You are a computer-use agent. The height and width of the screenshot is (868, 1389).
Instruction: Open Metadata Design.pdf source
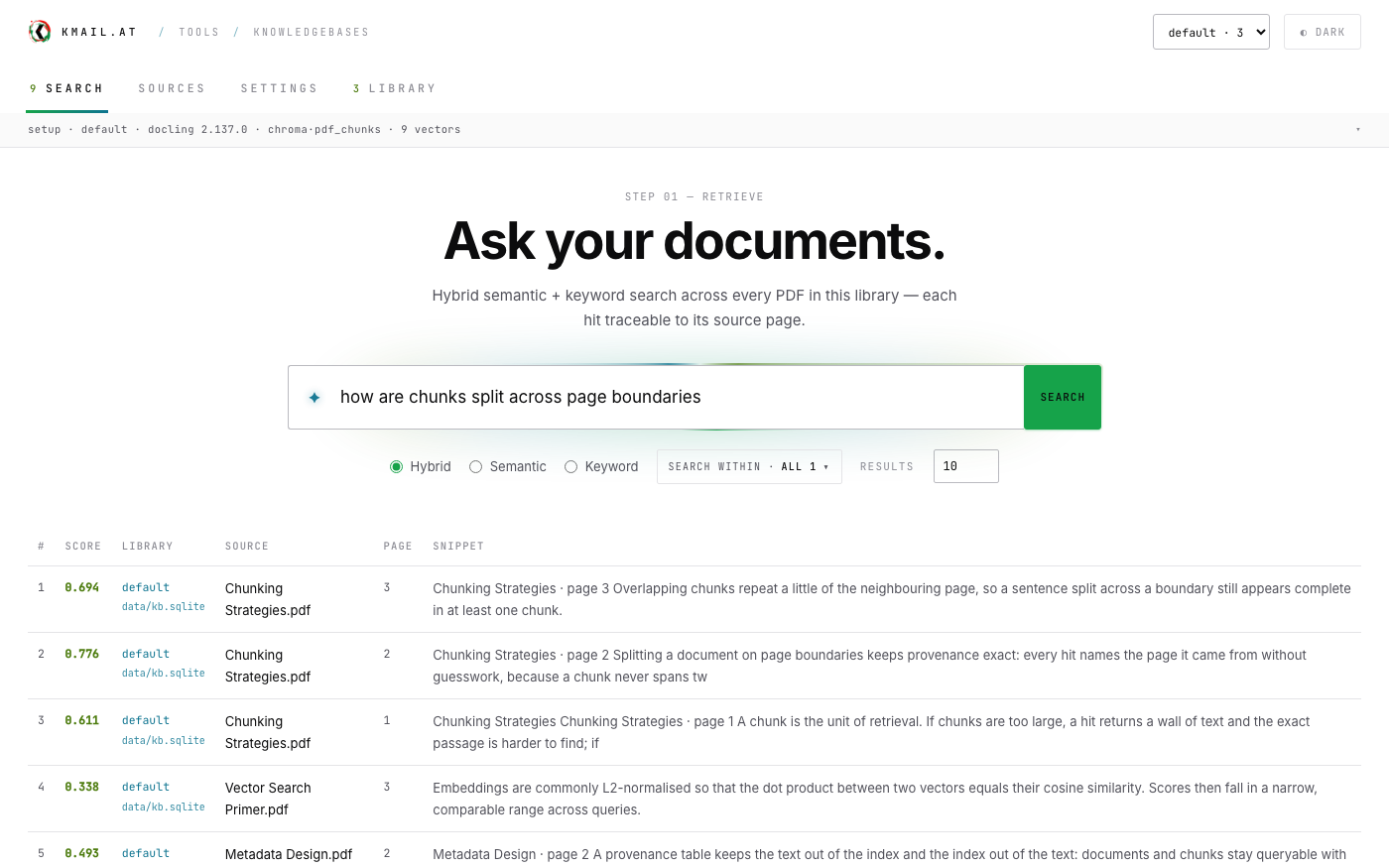289,854
